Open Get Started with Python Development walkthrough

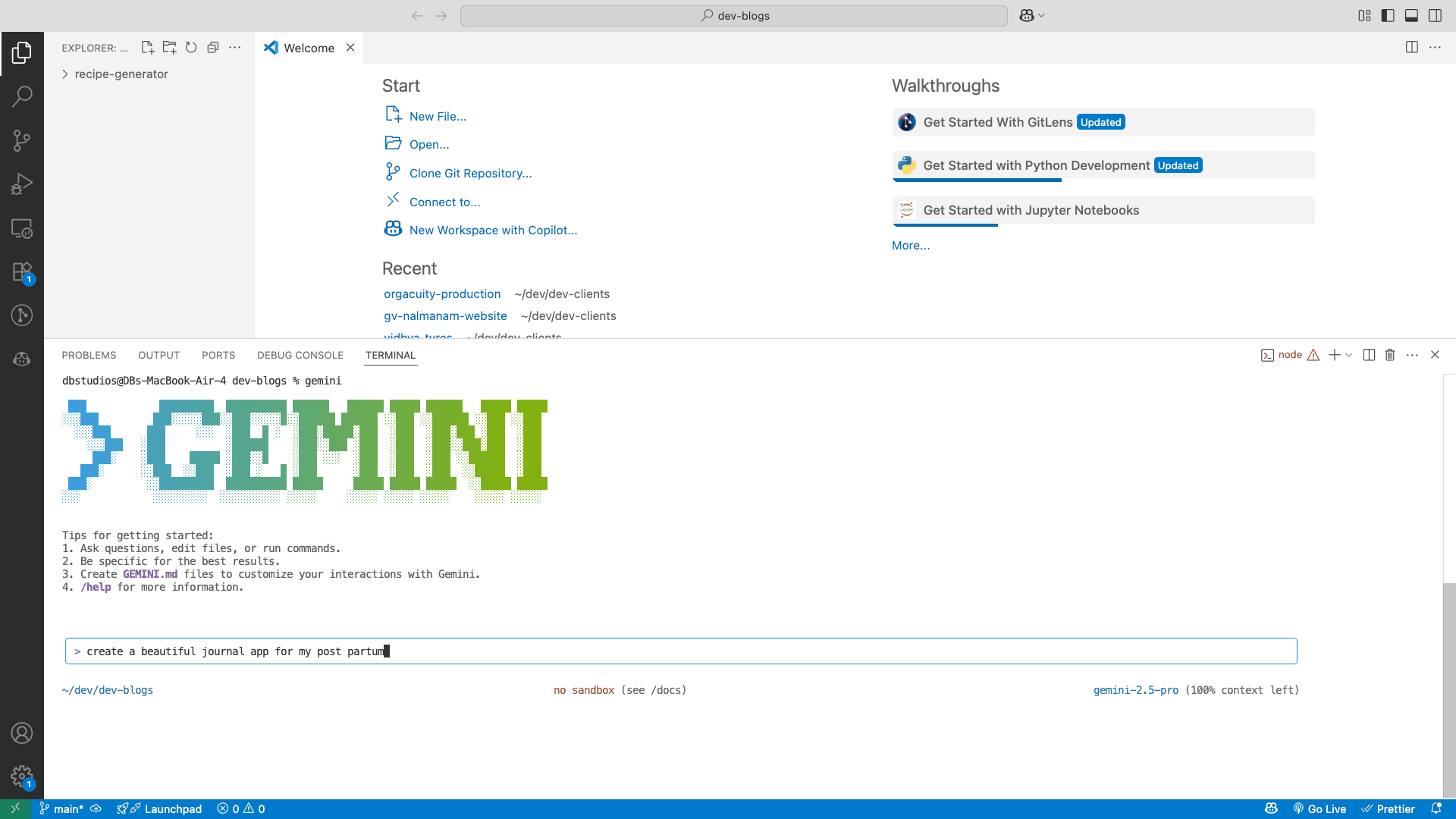tap(1103, 165)
